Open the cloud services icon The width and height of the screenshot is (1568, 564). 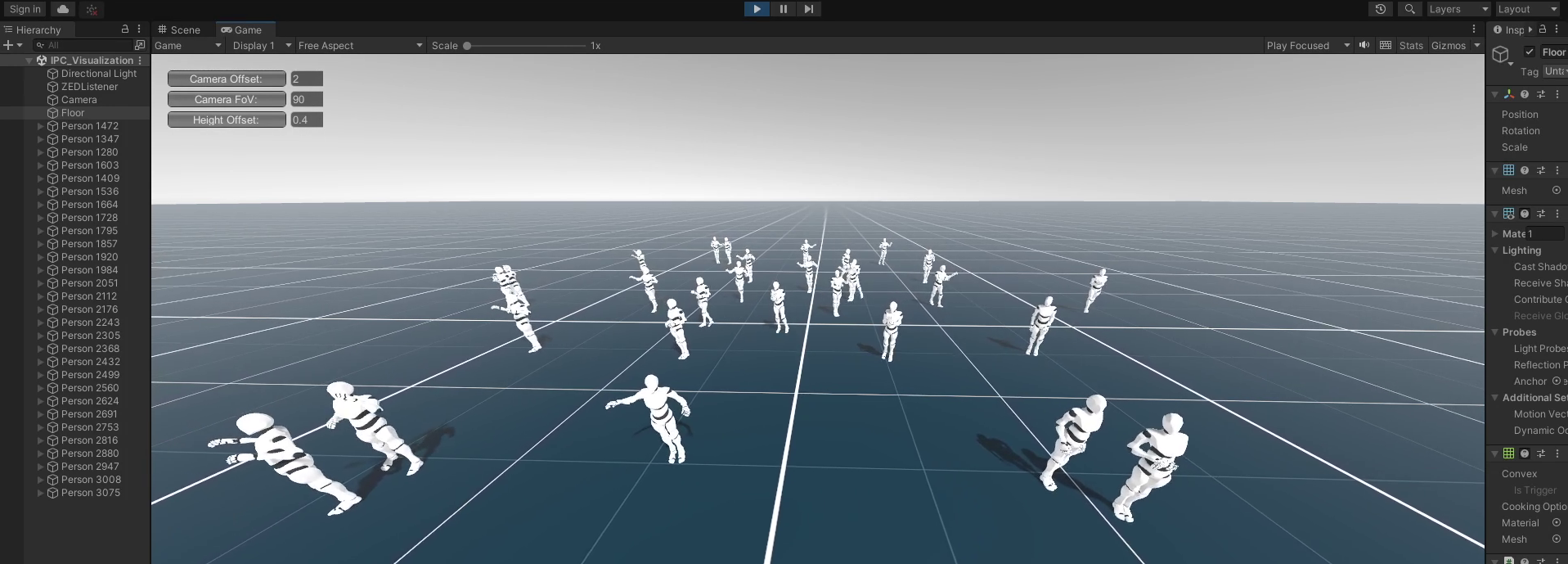pos(63,9)
